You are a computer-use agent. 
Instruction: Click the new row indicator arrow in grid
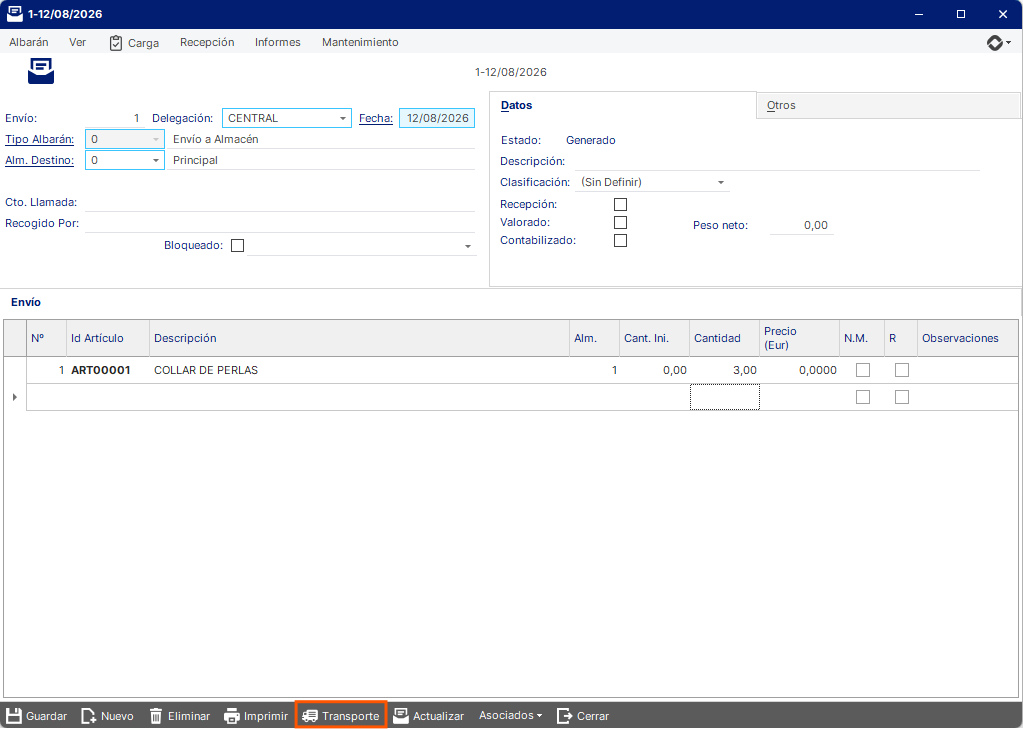[x=14, y=397]
